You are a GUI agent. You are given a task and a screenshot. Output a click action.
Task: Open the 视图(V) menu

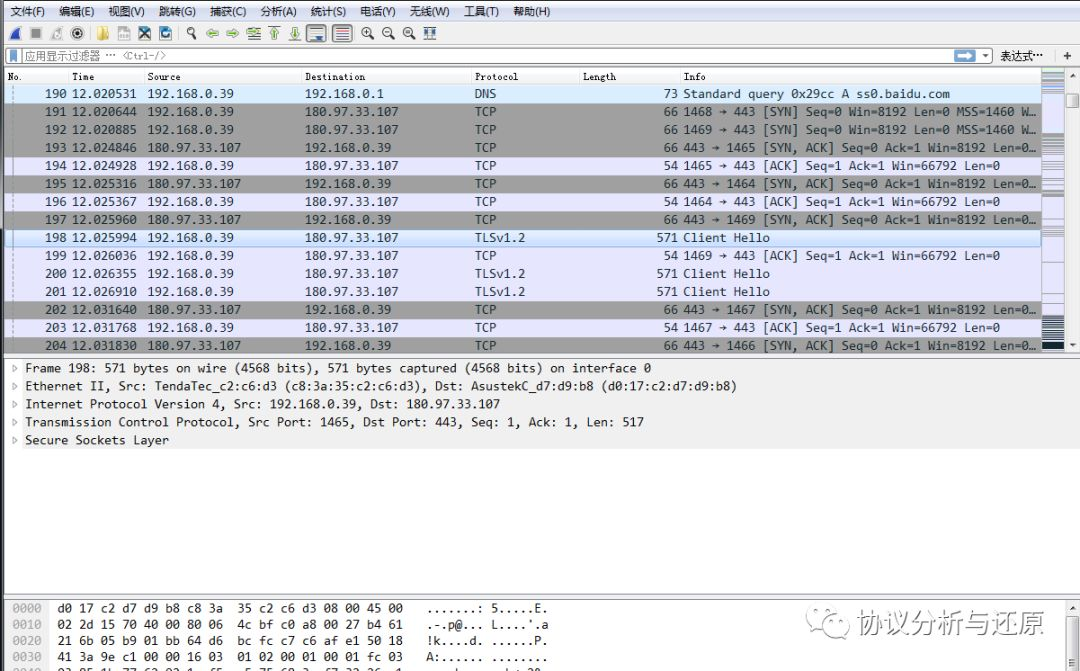(x=126, y=11)
